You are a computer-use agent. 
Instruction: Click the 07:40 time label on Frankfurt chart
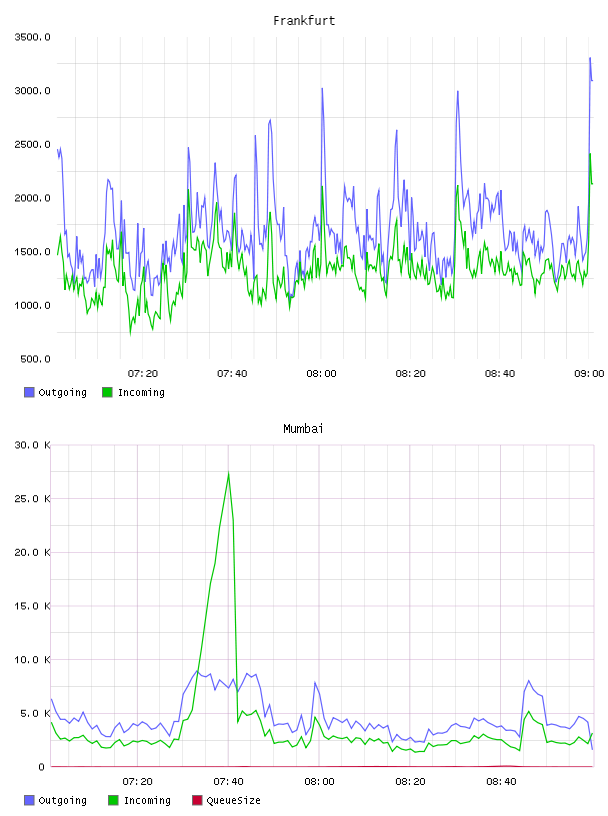pyautogui.click(x=232, y=373)
